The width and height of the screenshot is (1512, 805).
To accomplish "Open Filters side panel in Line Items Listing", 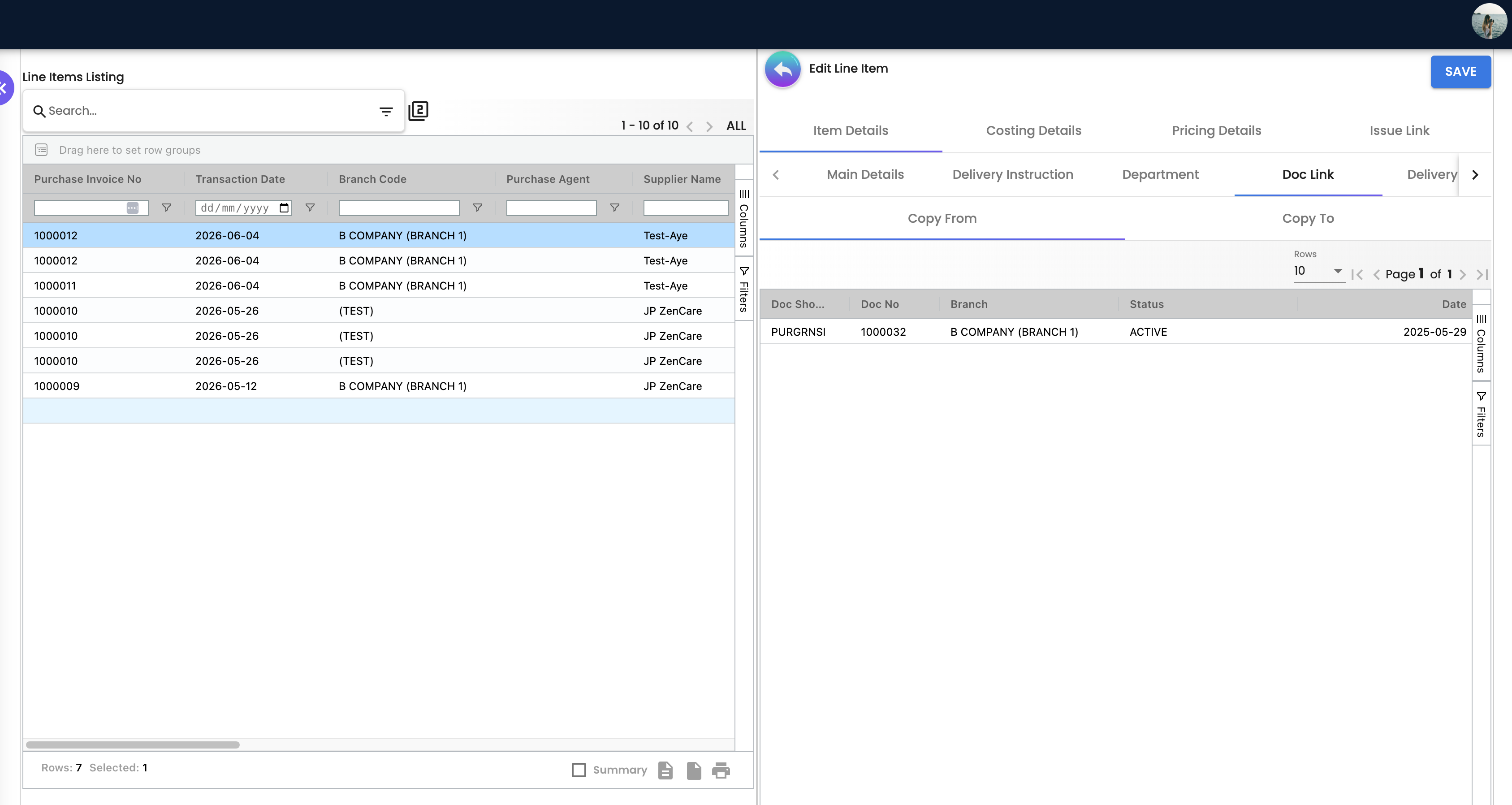I will [x=743, y=289].
